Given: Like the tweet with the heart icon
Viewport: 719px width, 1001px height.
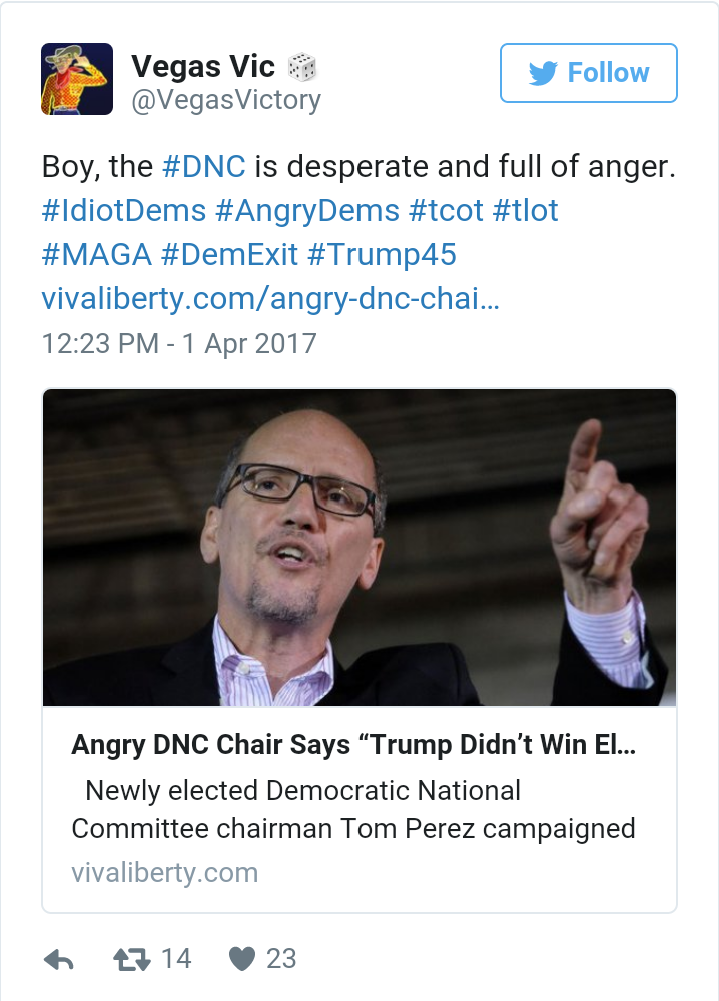Looking at the screenshot, I should tap(242, 960).
